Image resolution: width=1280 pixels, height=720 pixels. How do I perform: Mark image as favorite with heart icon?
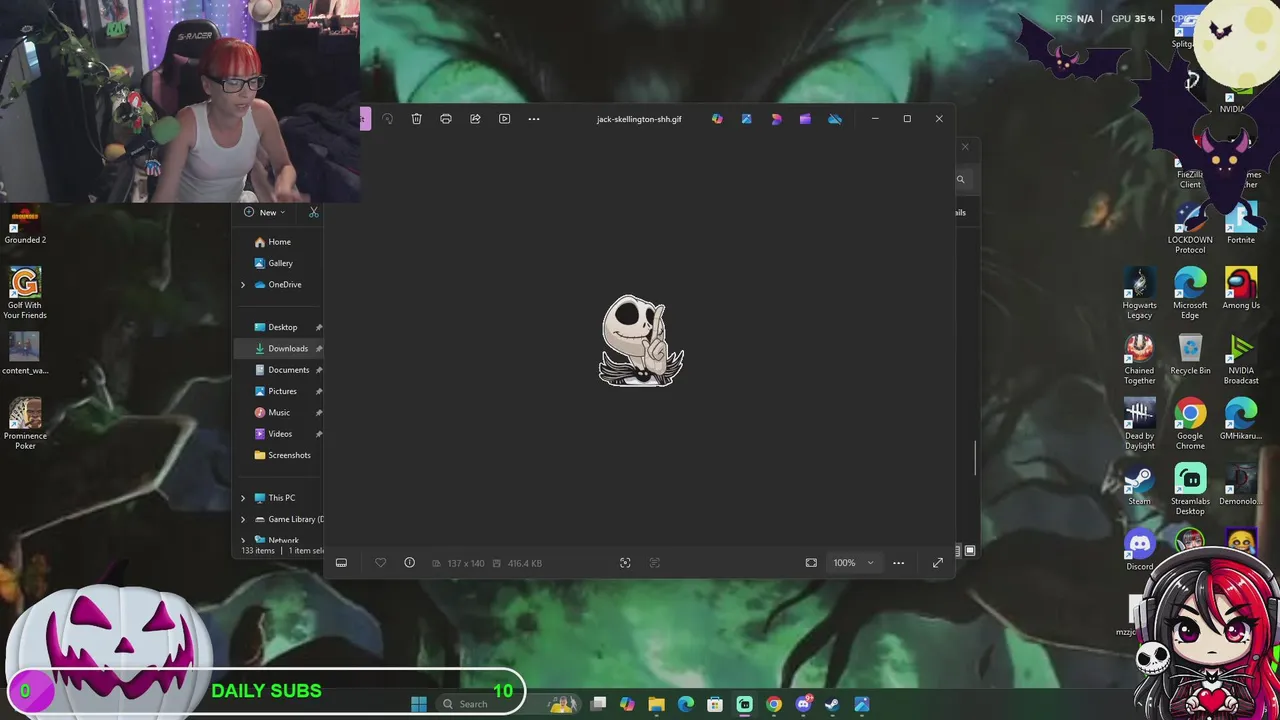pos(380,563)
